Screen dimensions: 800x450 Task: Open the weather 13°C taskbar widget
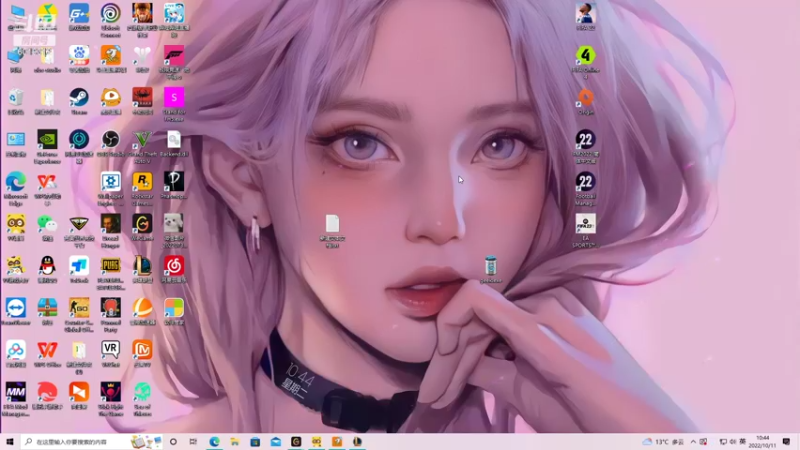pyautogui.click(x=663, y=442)
